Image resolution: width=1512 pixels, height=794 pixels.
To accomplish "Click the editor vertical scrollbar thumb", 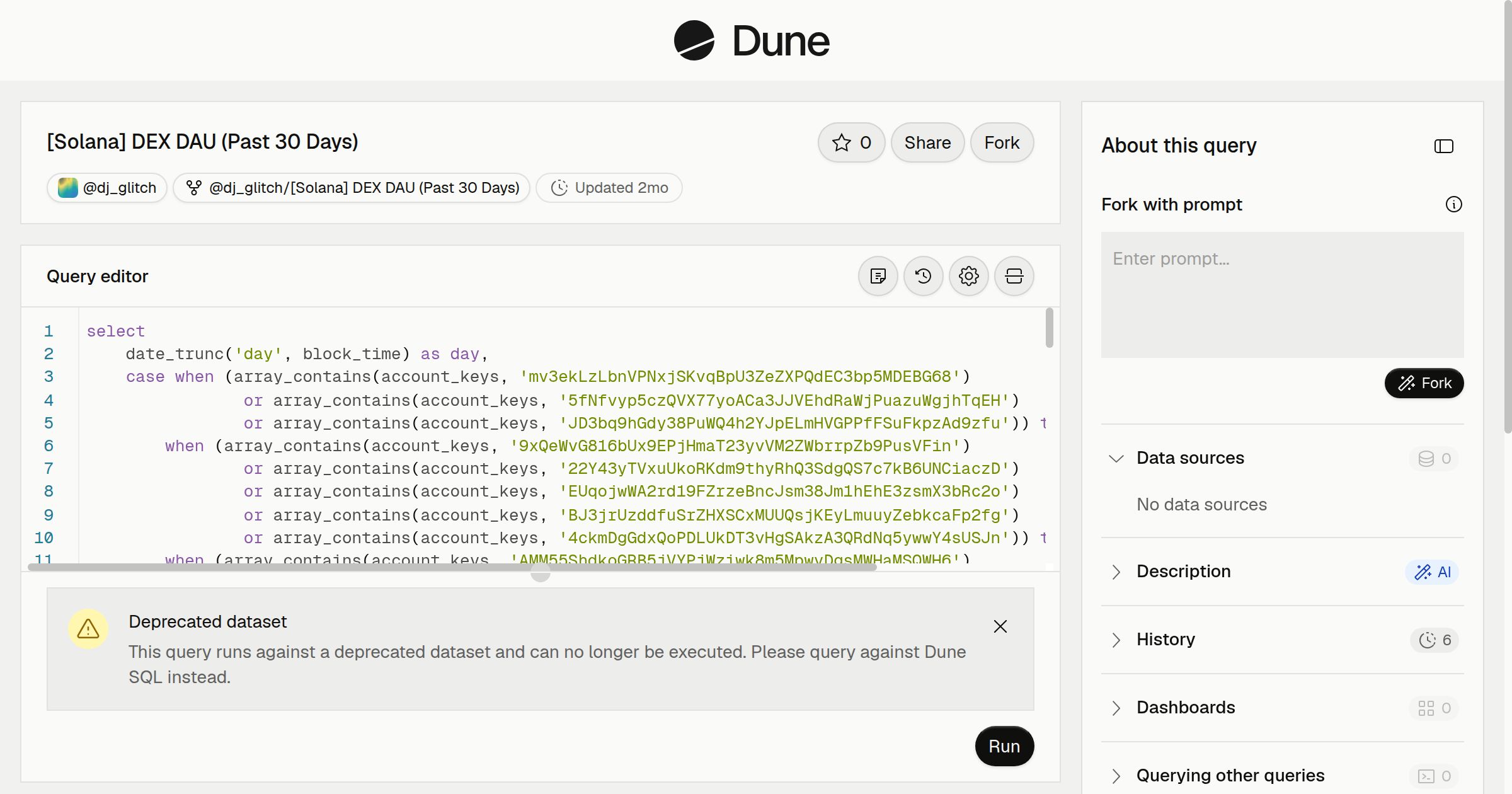I will pos(1049,328).
